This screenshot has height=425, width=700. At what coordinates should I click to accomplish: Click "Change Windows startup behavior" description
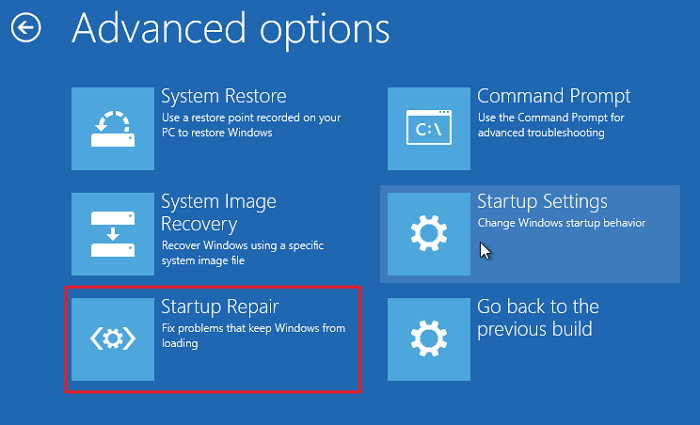click(561, 223)
